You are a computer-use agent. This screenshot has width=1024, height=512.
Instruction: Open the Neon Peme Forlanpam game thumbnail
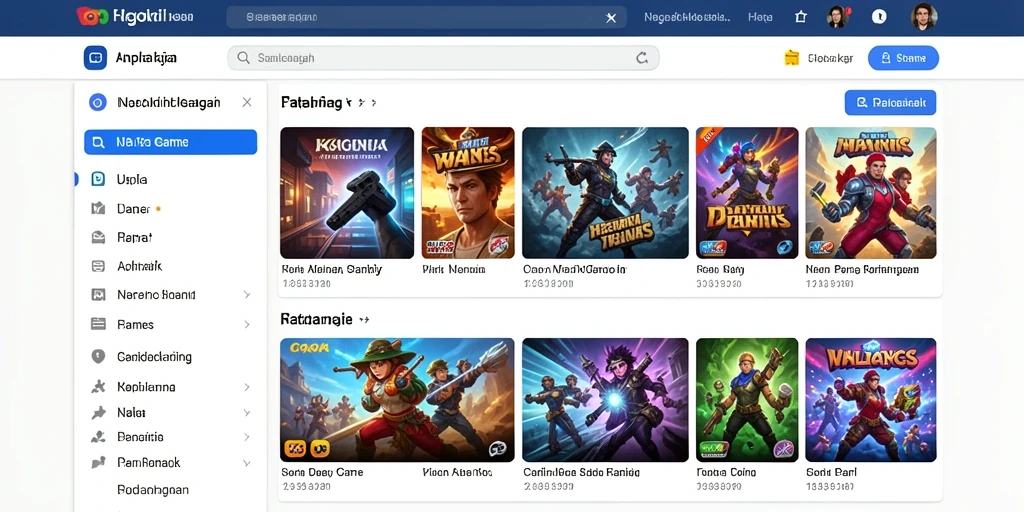871,193
